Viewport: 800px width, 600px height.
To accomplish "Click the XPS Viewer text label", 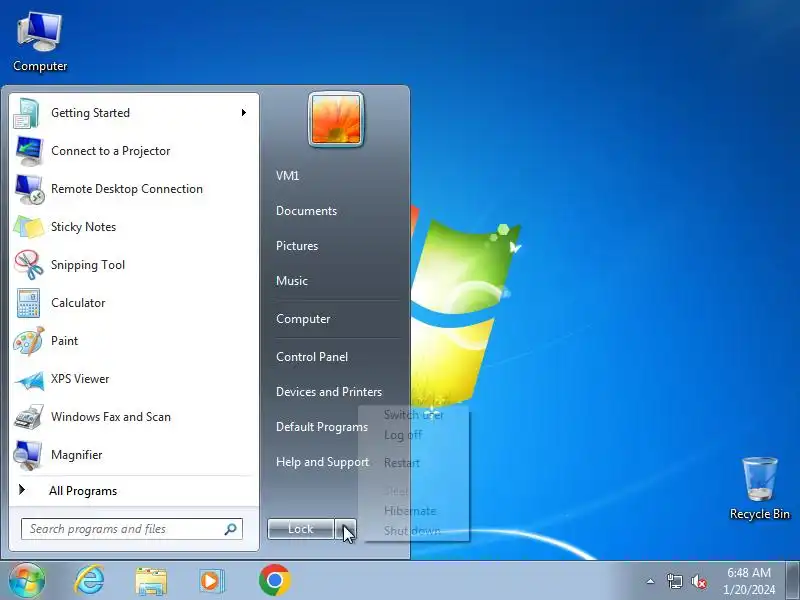I will pos(80,379).
